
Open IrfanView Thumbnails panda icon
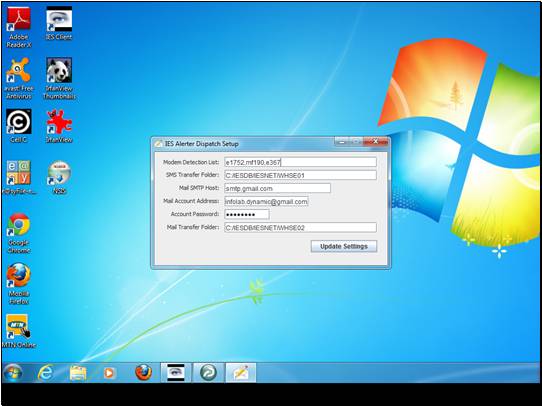[x=59, y=79]
